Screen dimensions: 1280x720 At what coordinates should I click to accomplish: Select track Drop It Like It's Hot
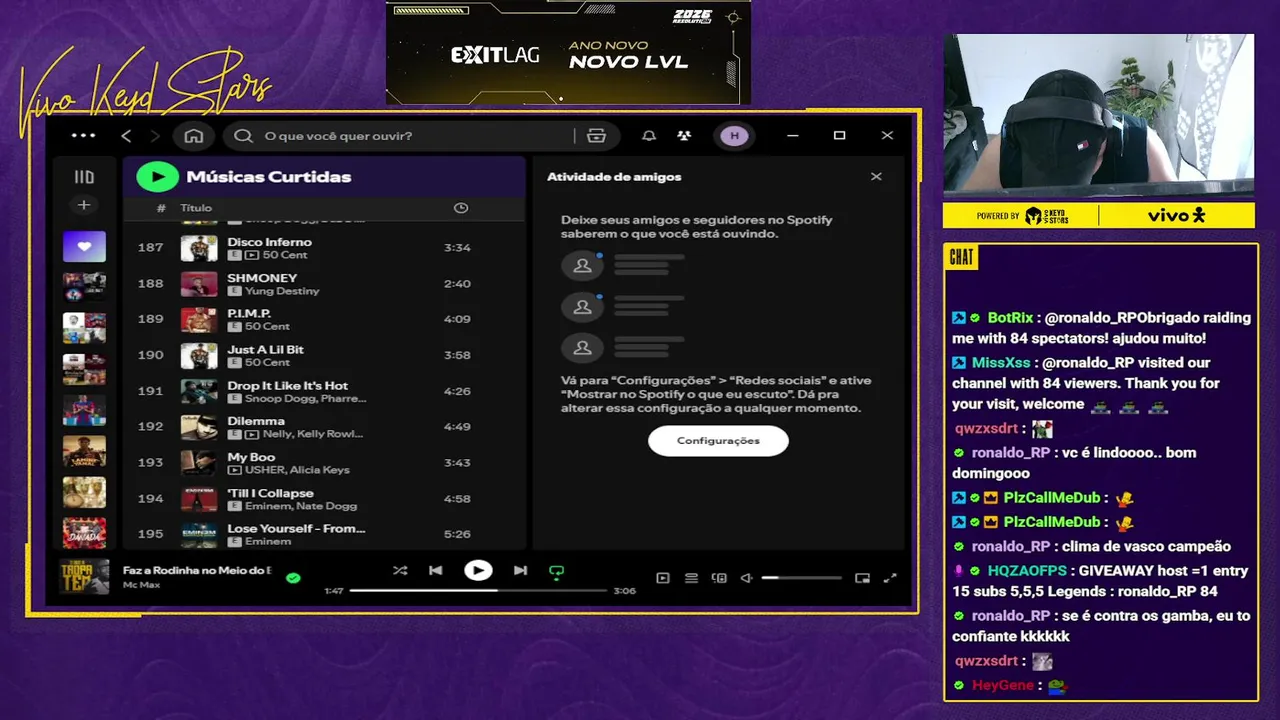click(x=325, y=392)
